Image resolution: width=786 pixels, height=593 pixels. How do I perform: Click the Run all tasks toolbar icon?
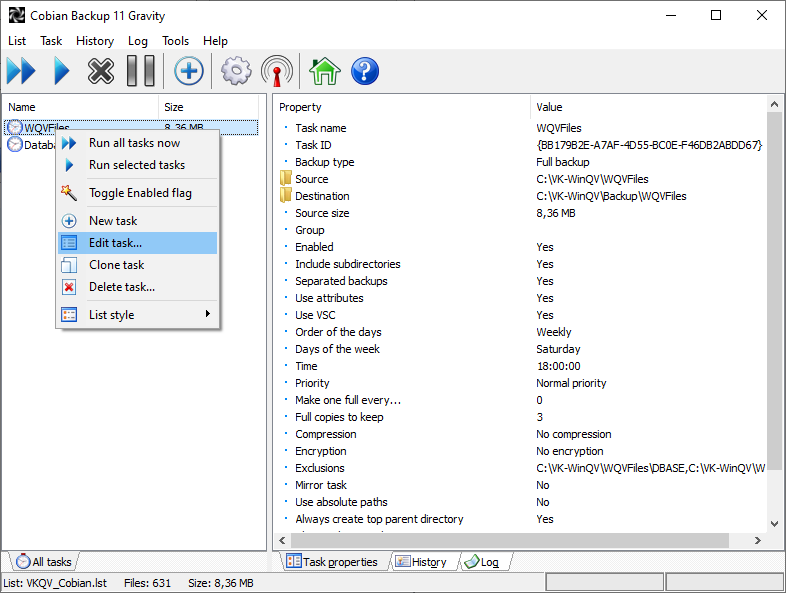point(21,71)
